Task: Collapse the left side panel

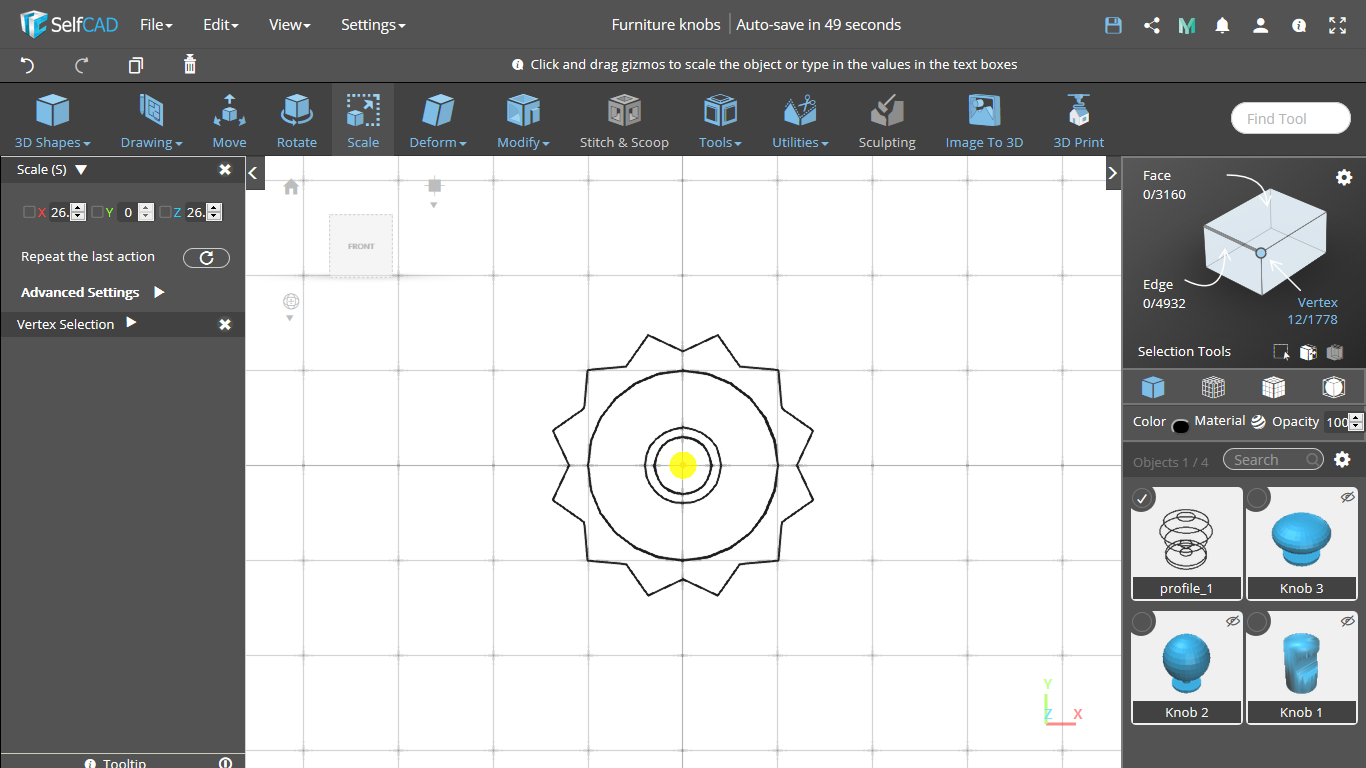Action: click(x=253, y=173)
